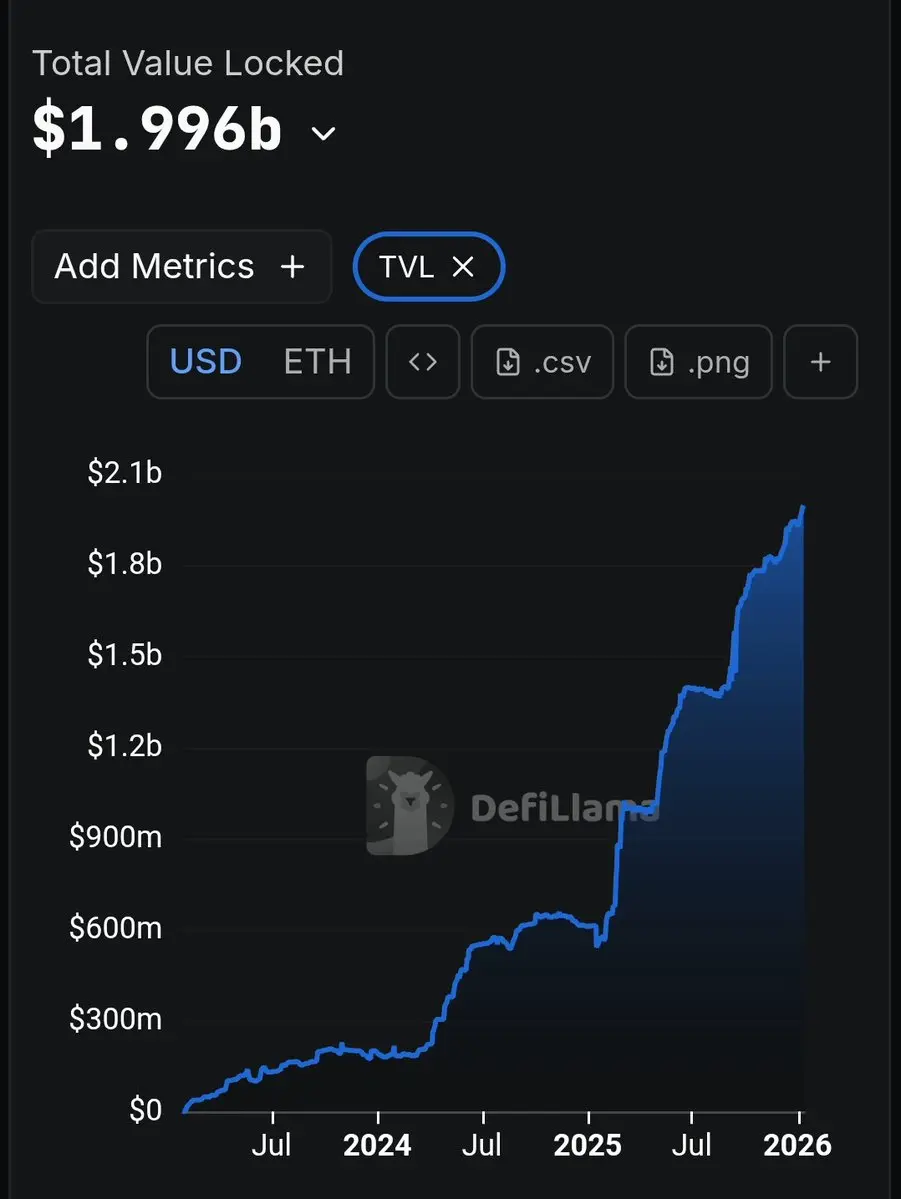Click the $2.1b y-axis label
901x1199 pixels.
124,472
